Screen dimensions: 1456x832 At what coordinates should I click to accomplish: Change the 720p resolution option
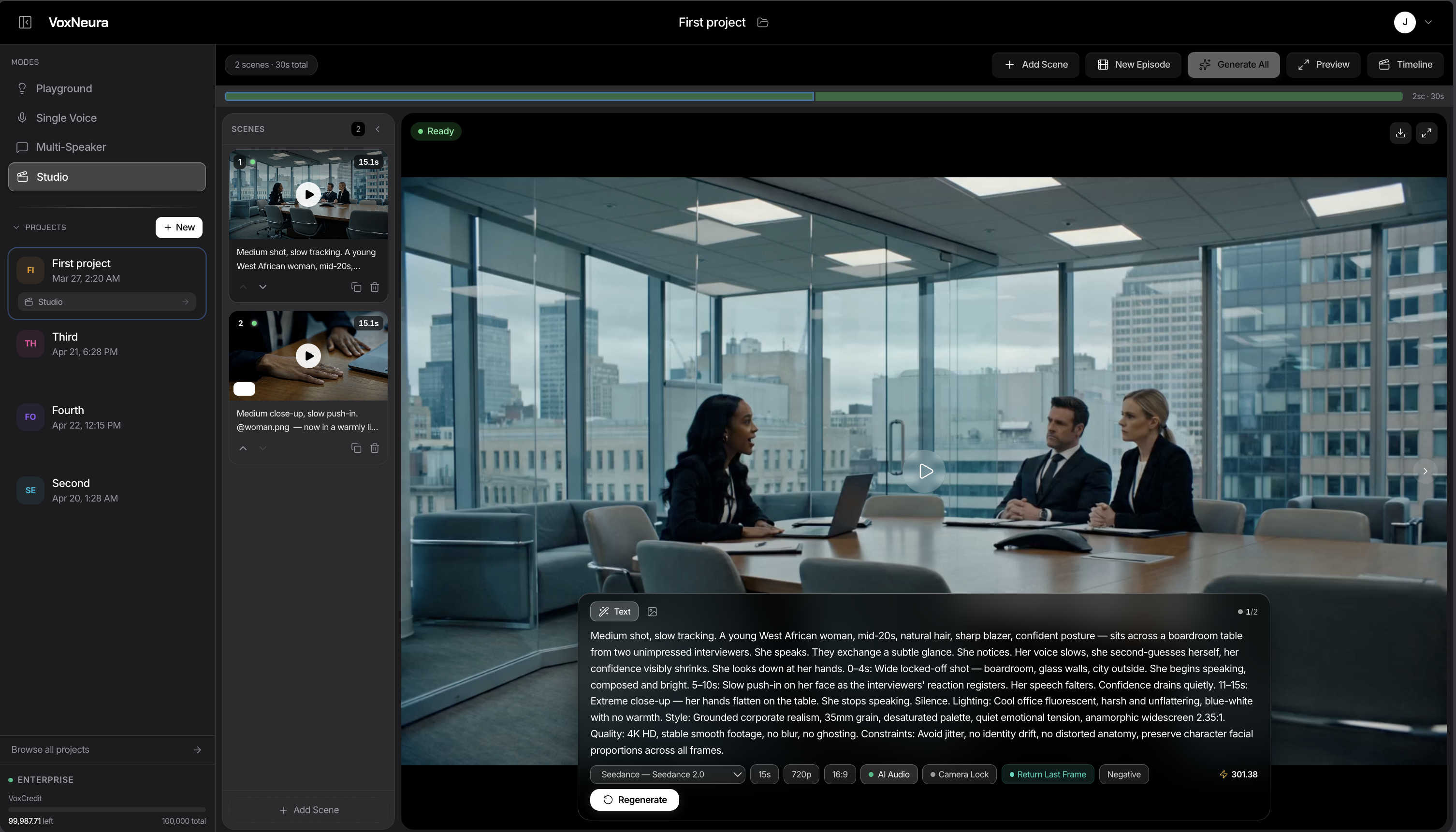pyautogui.click(x=801, y=775)
